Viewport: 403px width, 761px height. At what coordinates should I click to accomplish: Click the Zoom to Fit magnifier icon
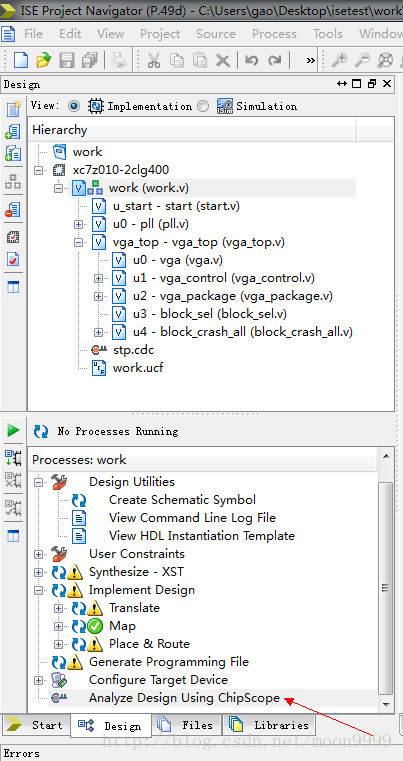click(x=385, y=60)
